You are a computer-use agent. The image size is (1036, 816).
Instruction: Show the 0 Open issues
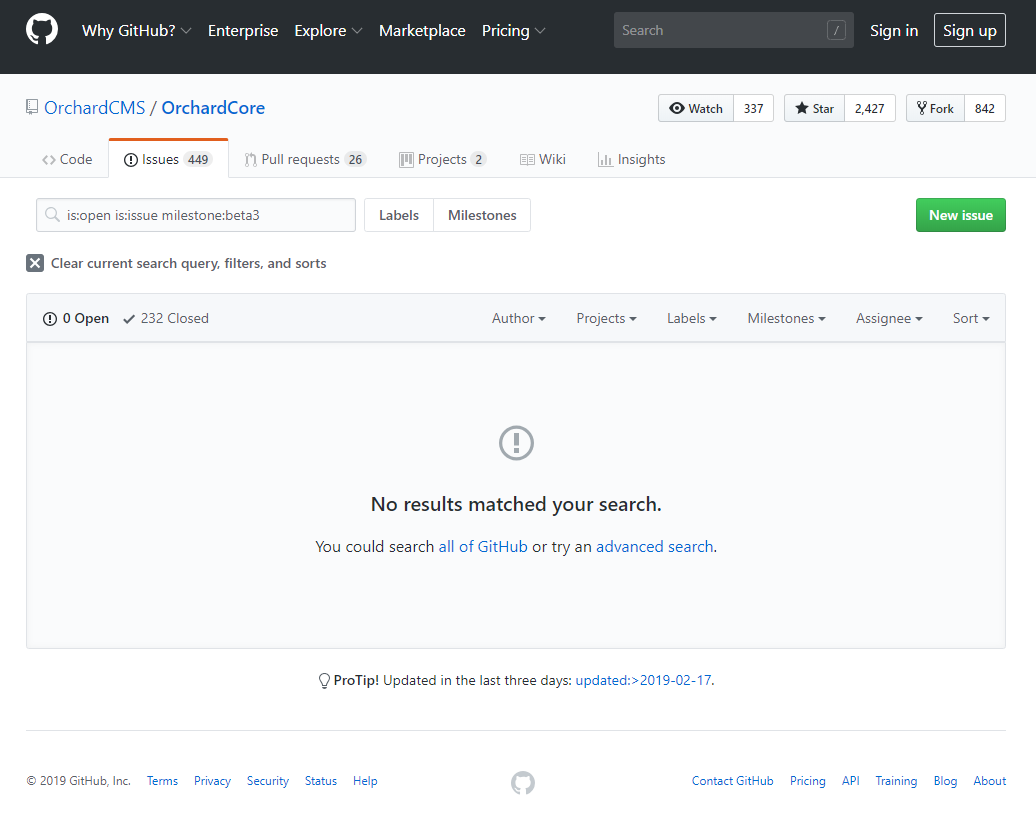tap(76, 318)
